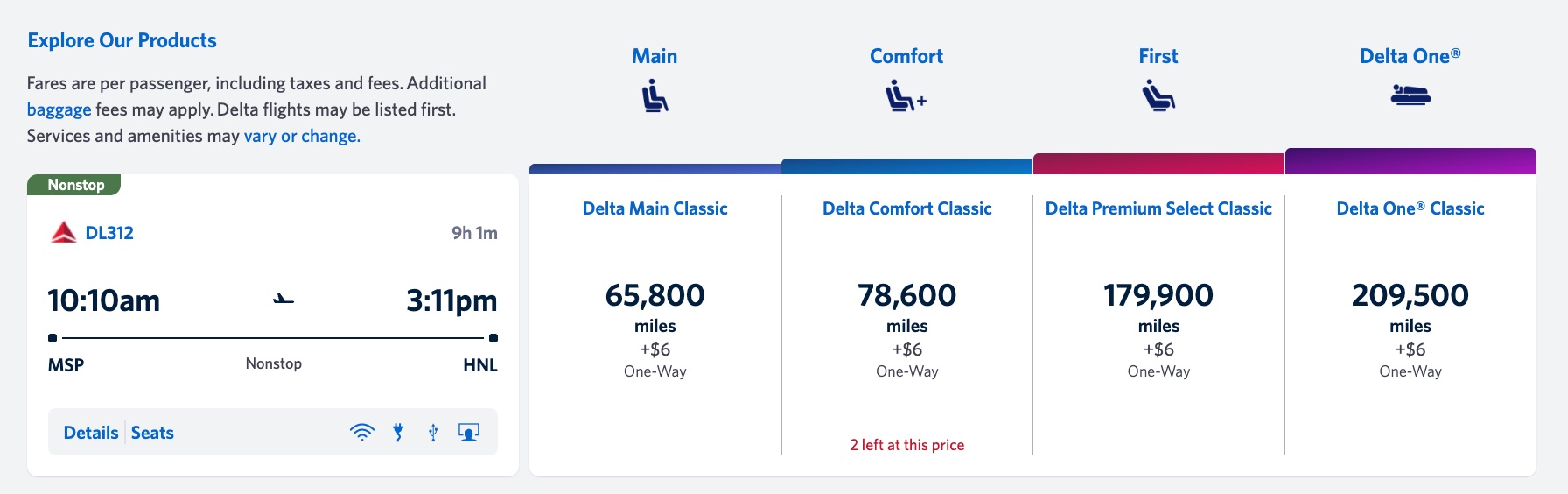The width and height of the screenshot is (1568, 494).
Task: Click the USB port amenity icon
Action: click(x=433, y=432)
